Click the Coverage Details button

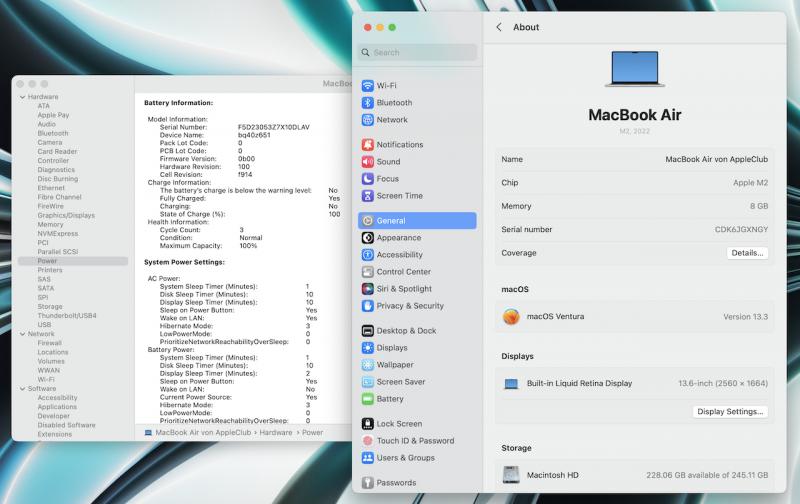[x=747, y=253]
